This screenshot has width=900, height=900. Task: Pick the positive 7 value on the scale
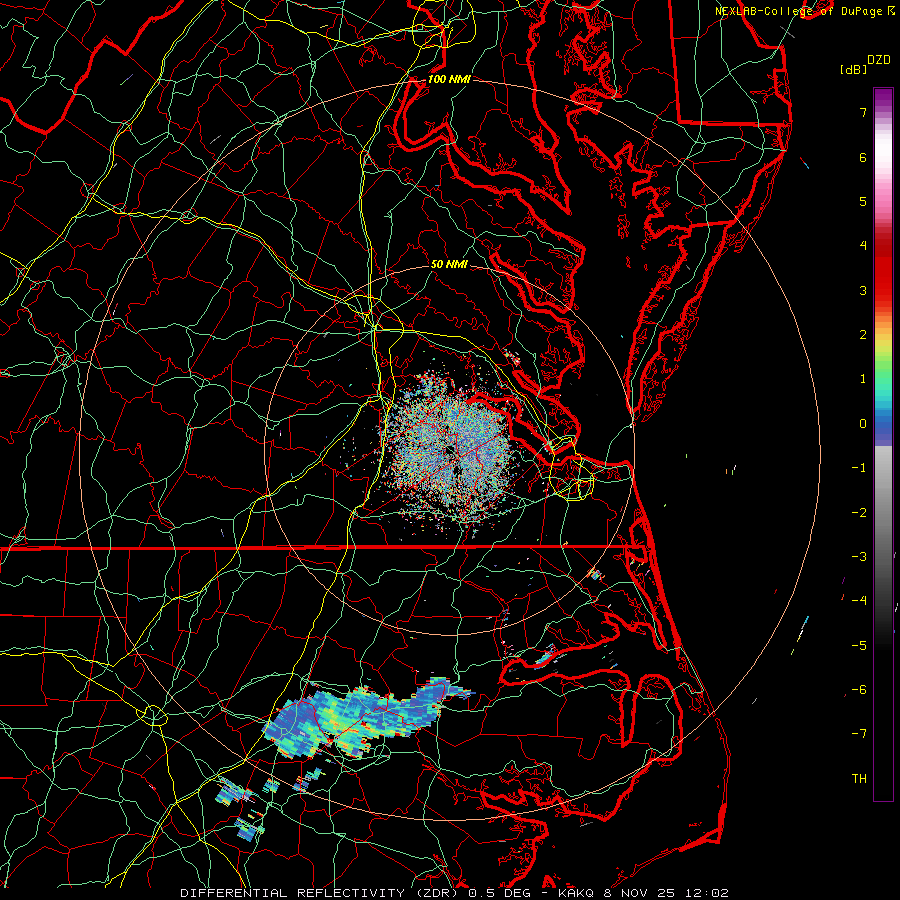863,112
